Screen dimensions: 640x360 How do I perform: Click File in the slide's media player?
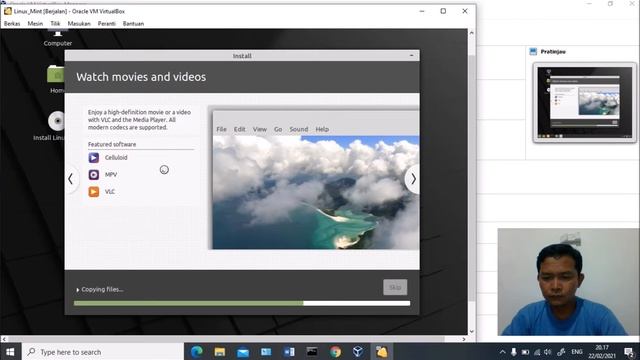click(x=221, y=129)
